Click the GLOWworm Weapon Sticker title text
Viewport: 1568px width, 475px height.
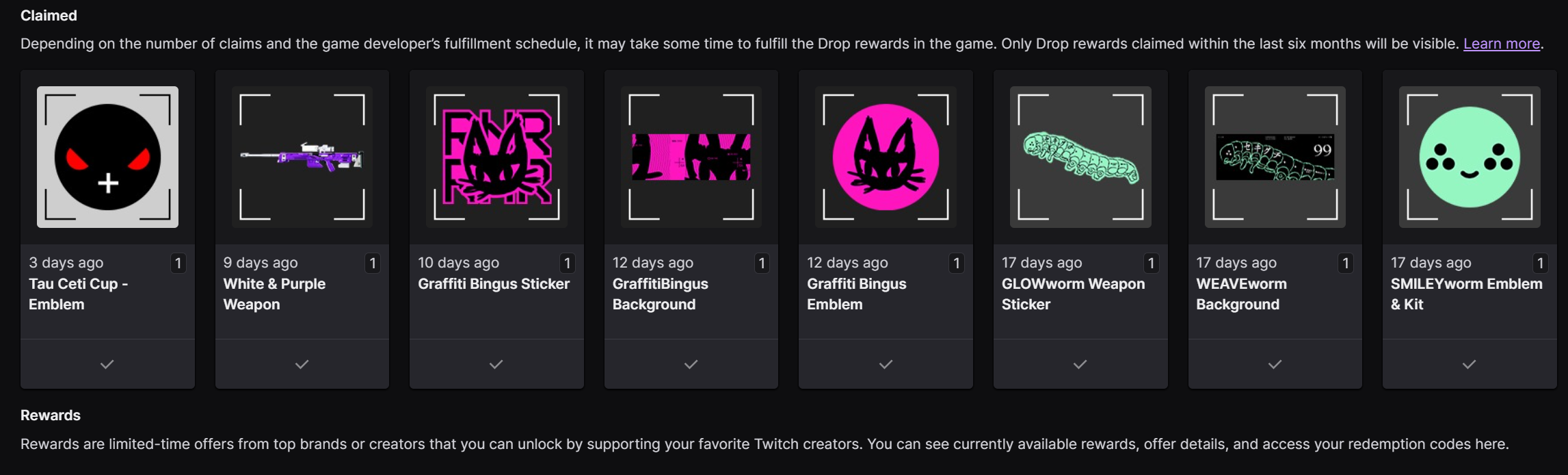pyautogui.click(x=1072, y=294)
